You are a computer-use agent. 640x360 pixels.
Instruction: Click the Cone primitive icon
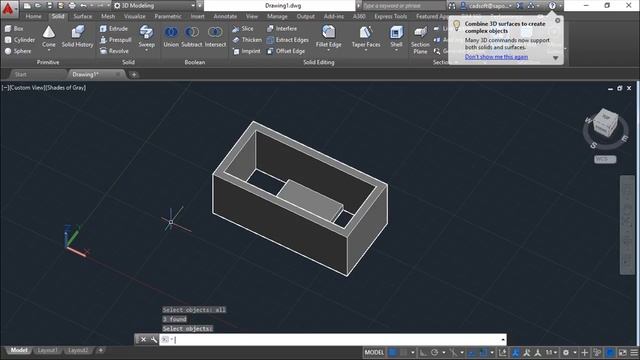tap(49, 32)
